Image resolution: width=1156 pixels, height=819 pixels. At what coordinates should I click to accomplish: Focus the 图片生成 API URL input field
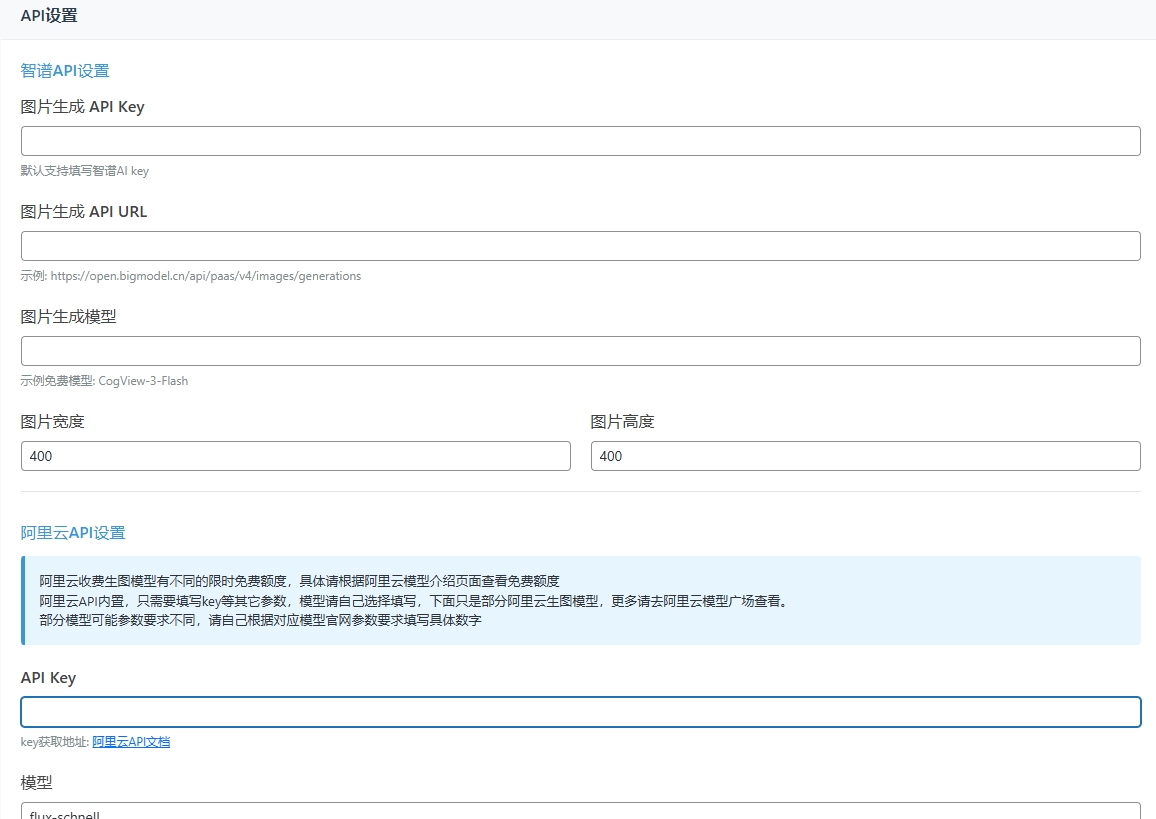coord(580,246)
